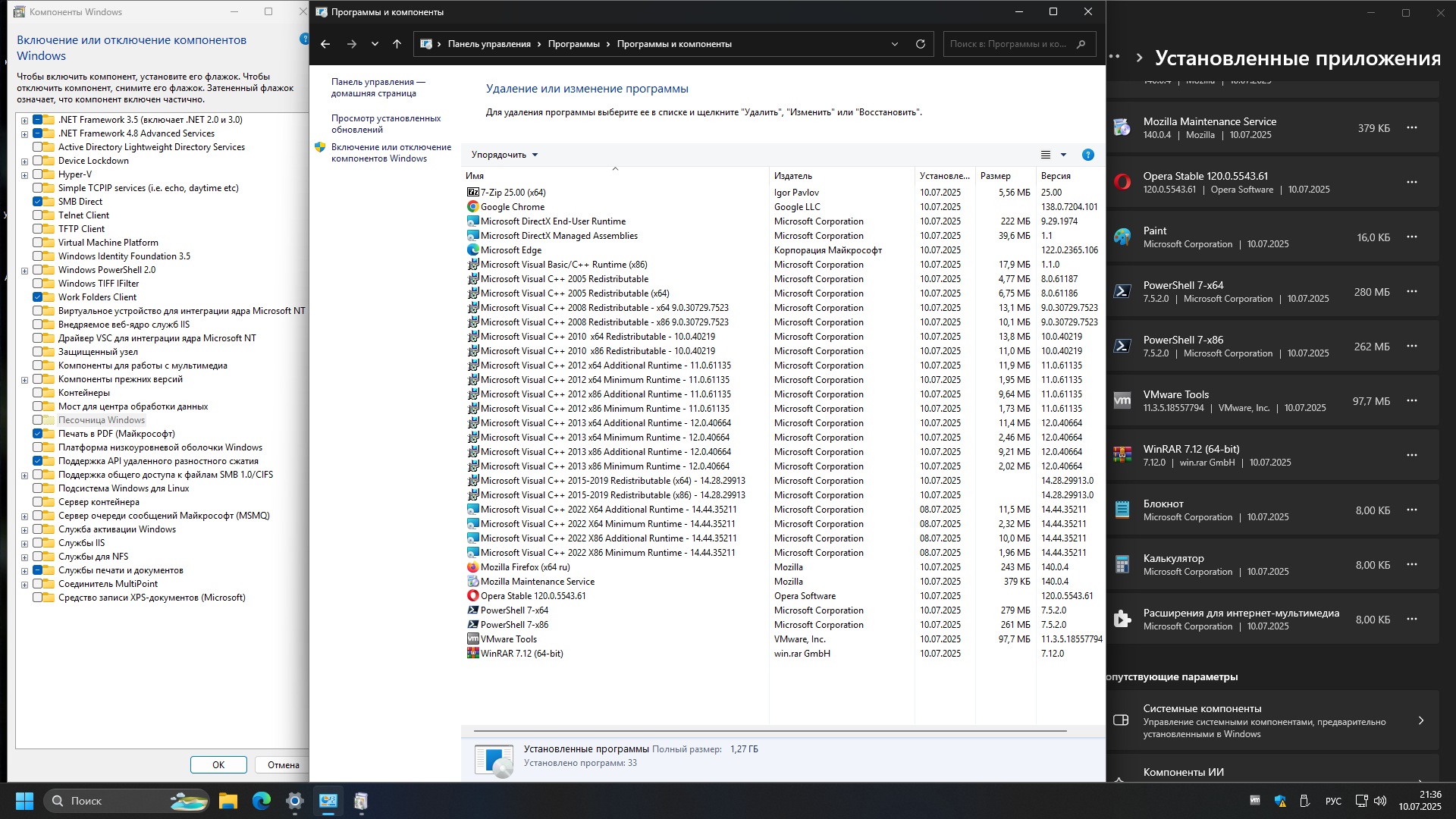
Task: Expand the Службы IIS tree node
Action: point(24,544)
